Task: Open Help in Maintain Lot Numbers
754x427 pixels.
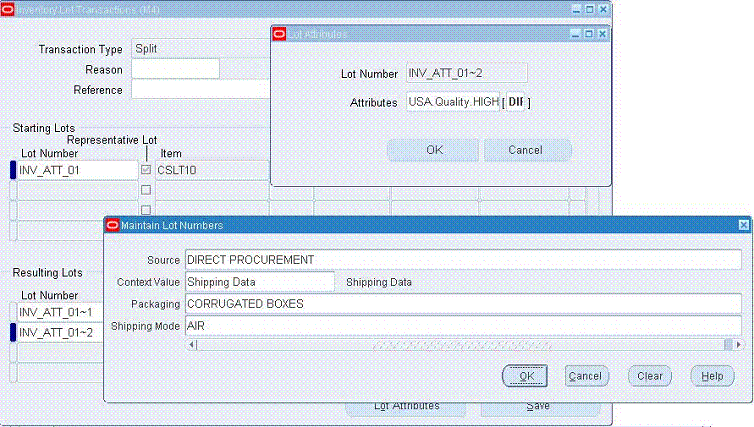Action: (712, 376)
